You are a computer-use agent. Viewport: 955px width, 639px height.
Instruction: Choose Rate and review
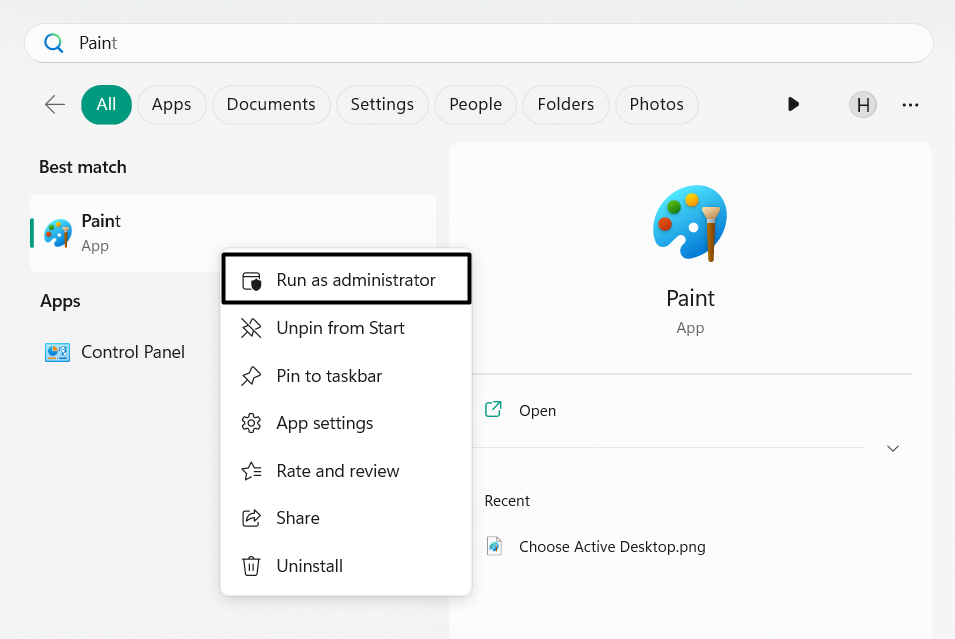[337, 471]
